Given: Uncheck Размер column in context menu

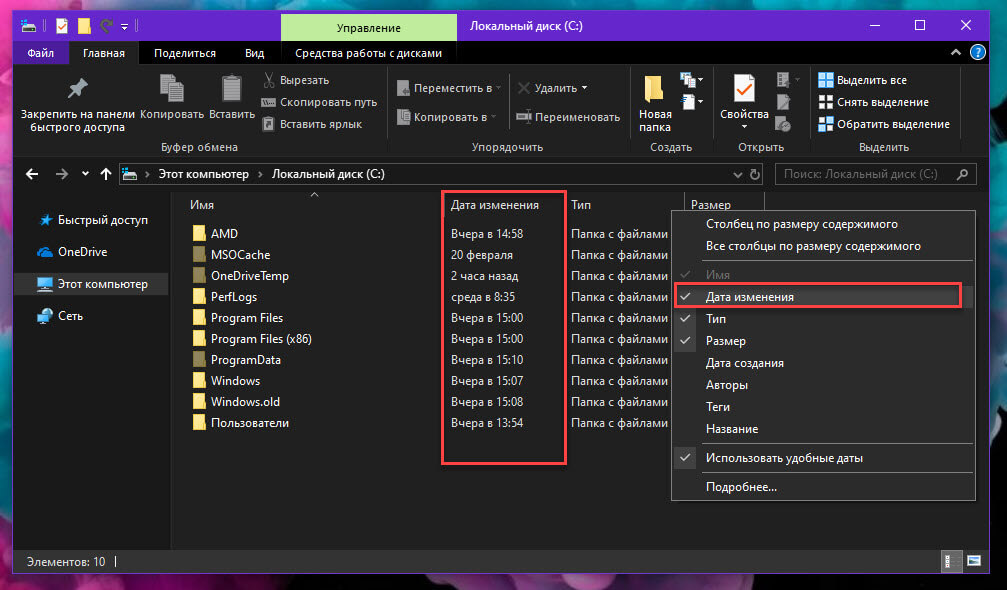Looking at the screenshot, I should click(823, 341).
